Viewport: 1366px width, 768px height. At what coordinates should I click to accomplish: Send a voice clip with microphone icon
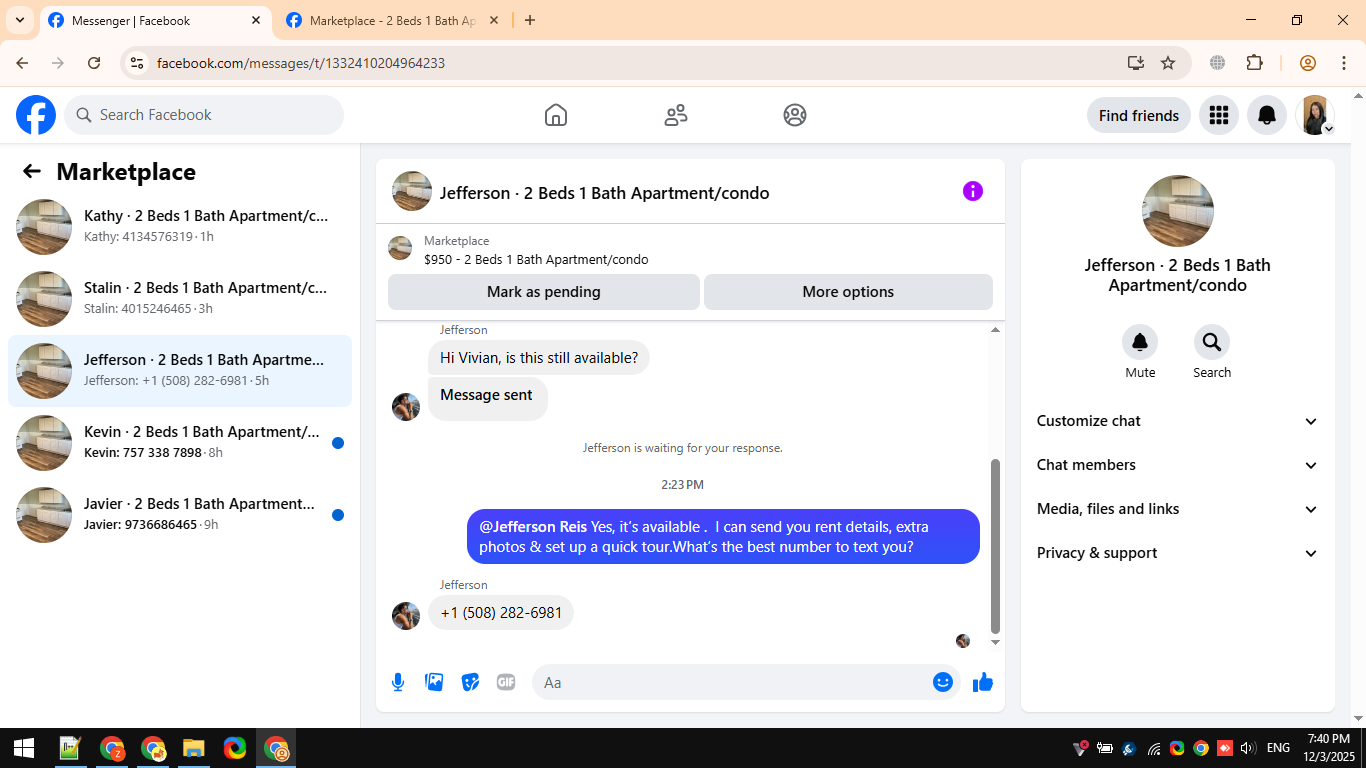click(x=398, y=682)
